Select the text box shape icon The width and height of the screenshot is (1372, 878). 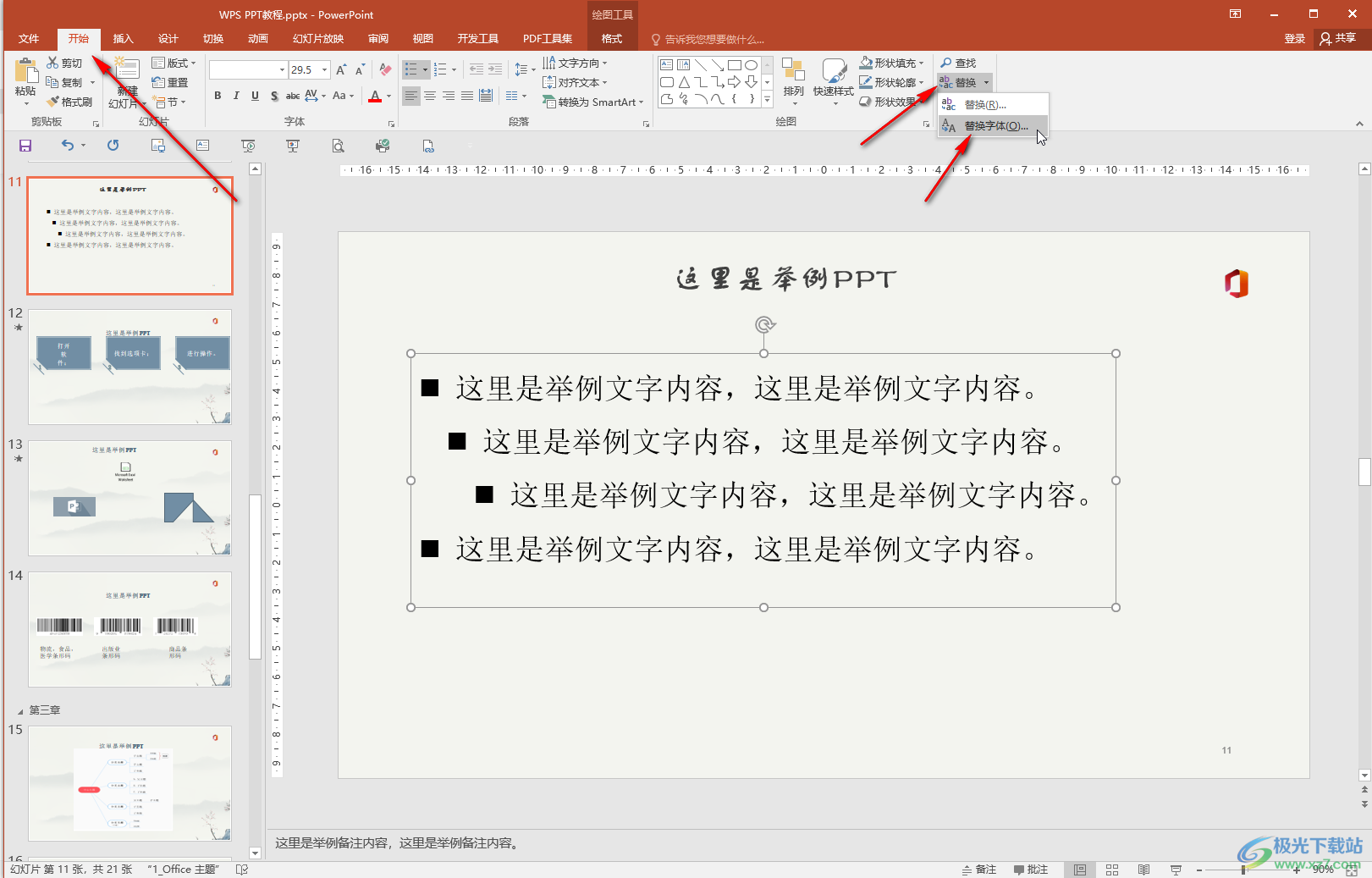(x=667, y=65)
